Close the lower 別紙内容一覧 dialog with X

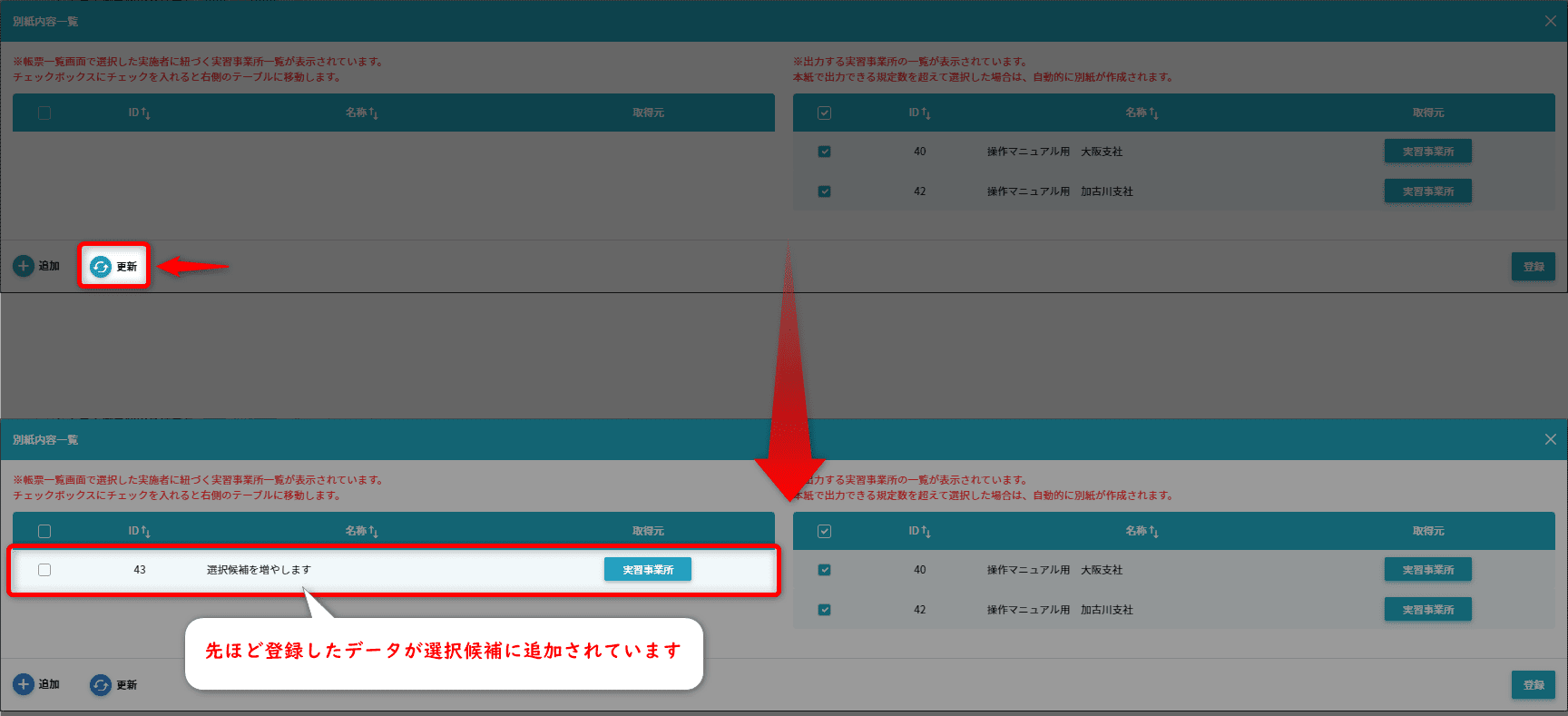tap(1550, 439)
